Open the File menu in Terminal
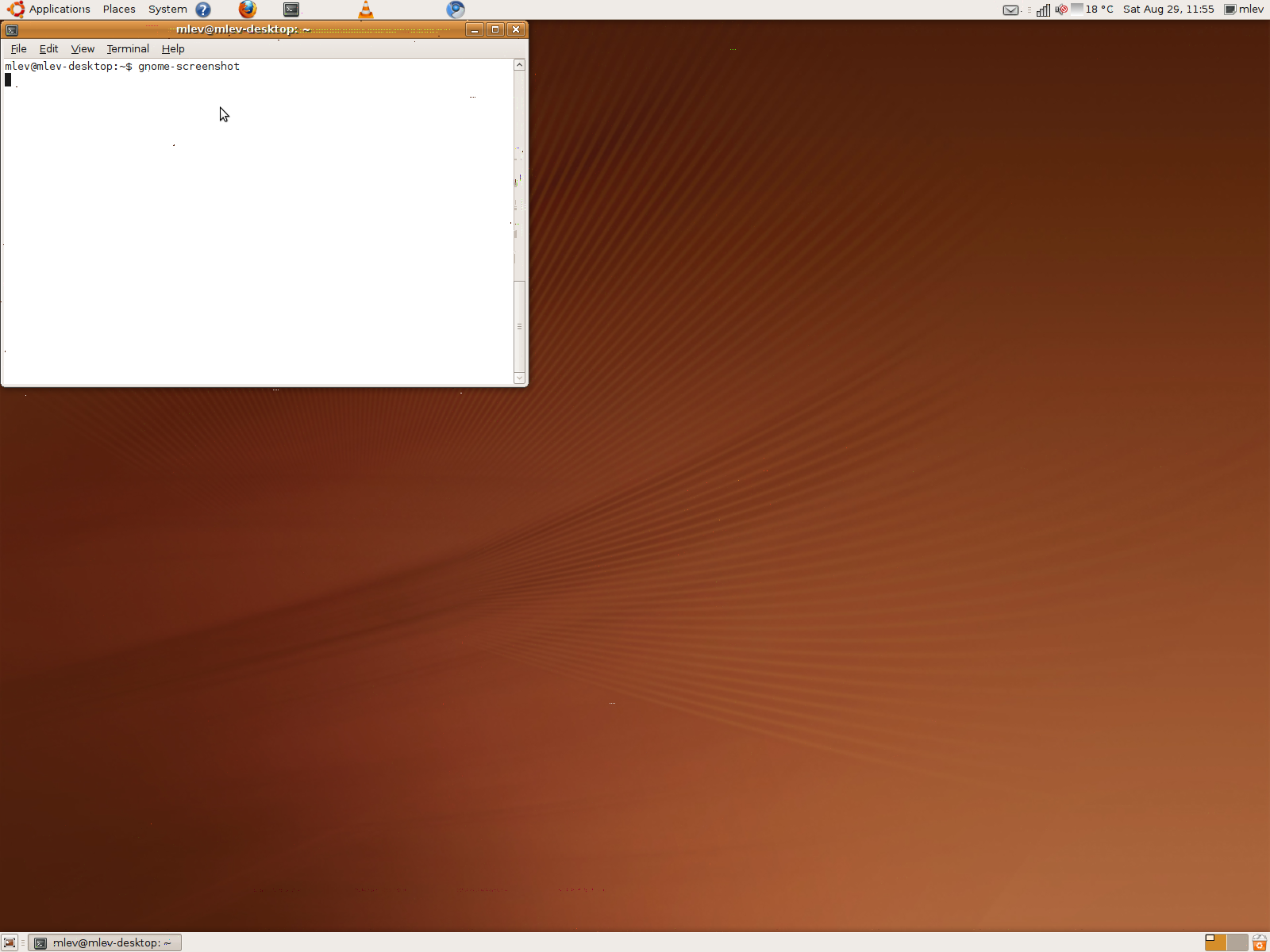The height and width of the screenshot is (952, 1270). click(19, 48)
